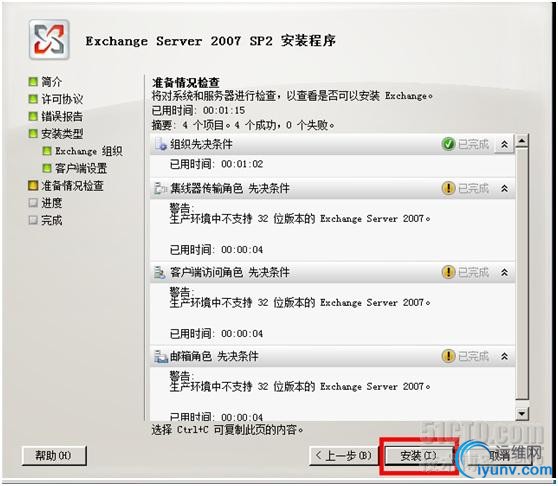Select the 准备情况检查 step

(72, 185)
